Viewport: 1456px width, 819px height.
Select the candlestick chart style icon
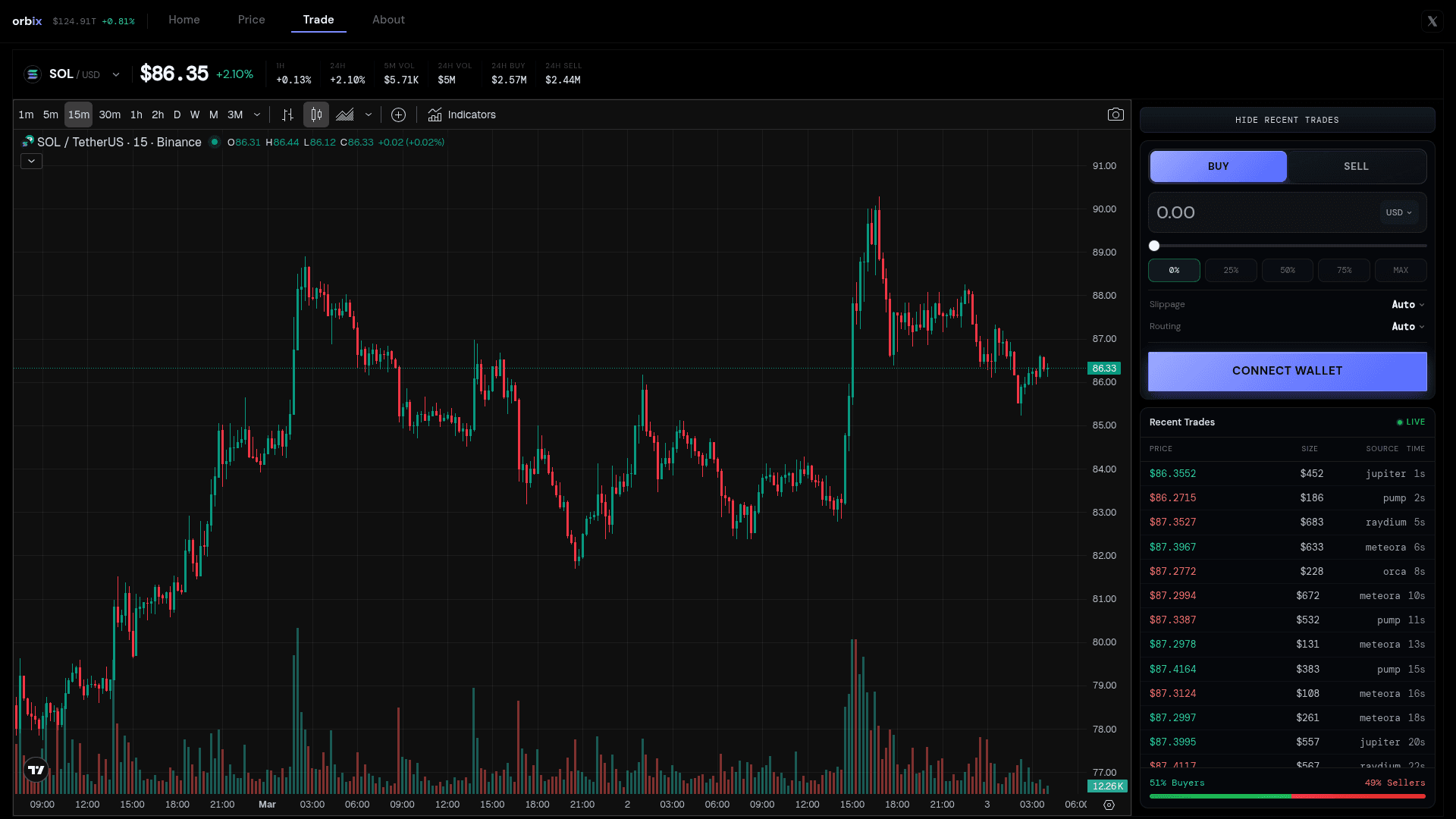point(316,115)
